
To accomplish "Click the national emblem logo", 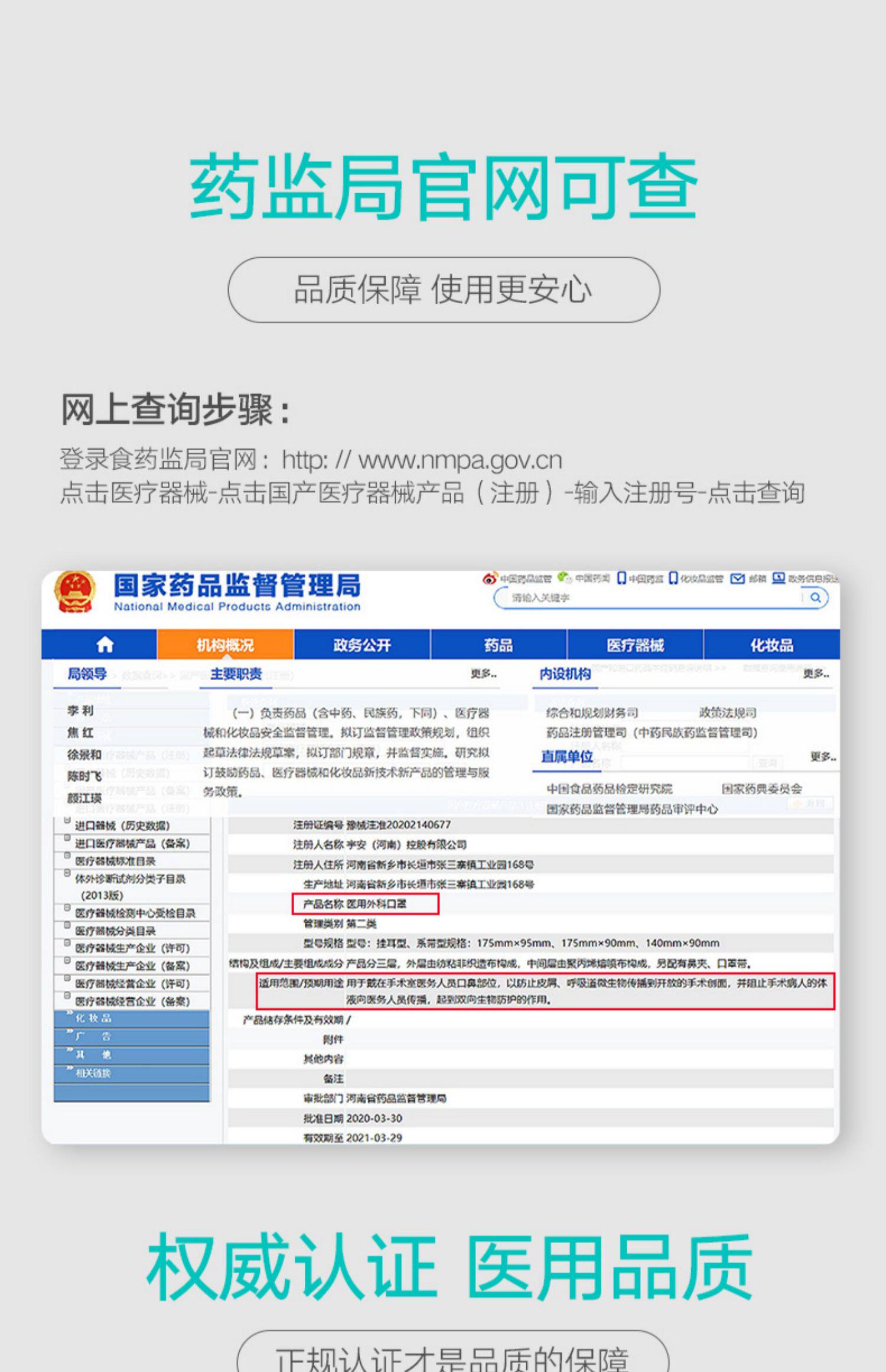I will coord(74,592).
